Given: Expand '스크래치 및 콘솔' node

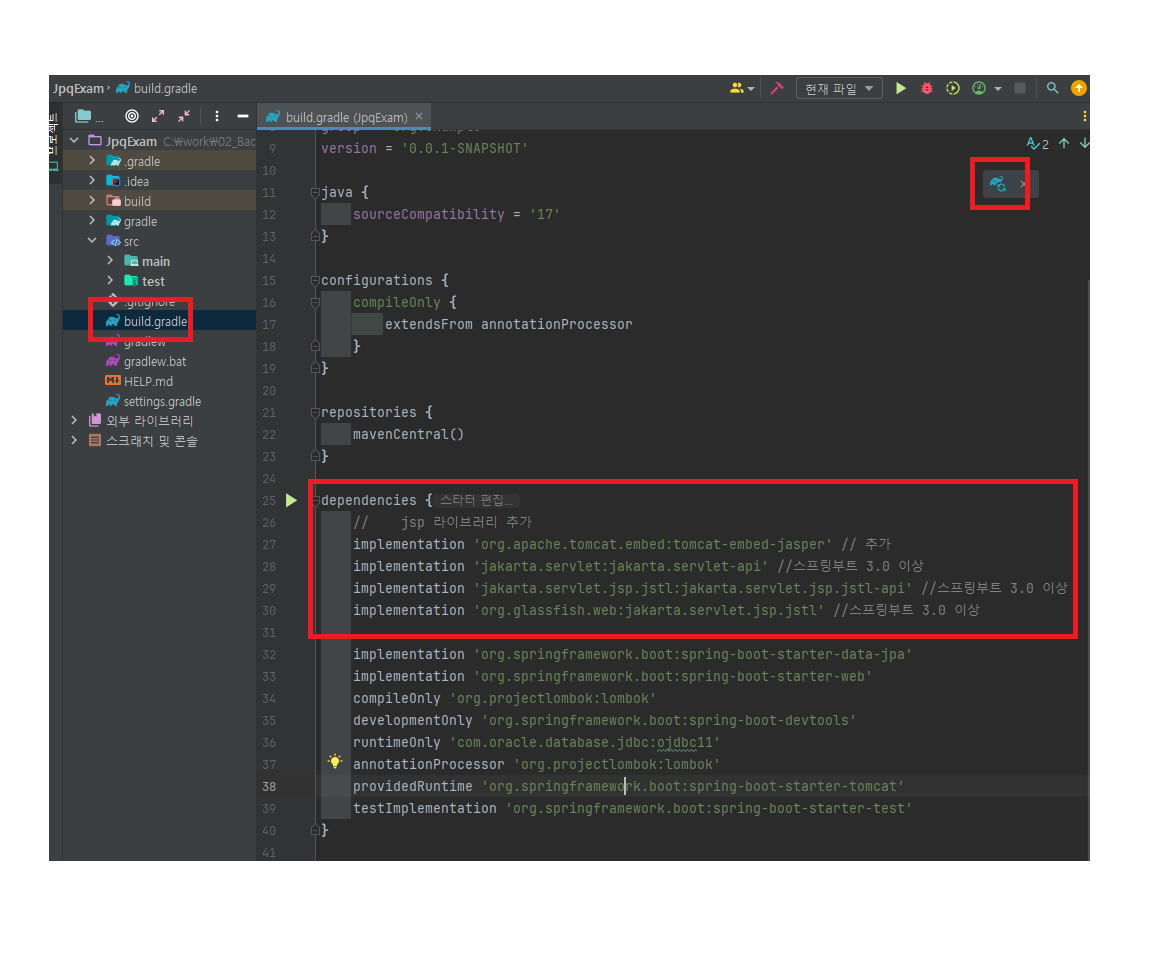Looking at the screenshot, I should pos(74,440).
